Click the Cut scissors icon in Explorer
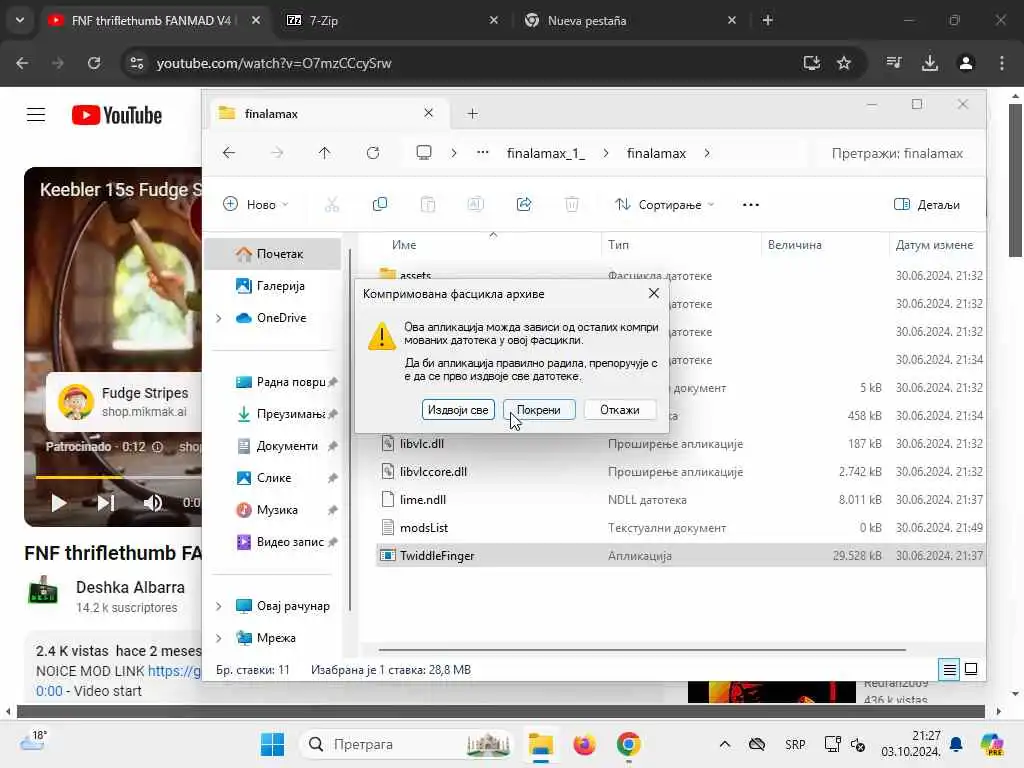Image resolution: width=1024 pixels, height=768 pixels. (x=332, y=204)
